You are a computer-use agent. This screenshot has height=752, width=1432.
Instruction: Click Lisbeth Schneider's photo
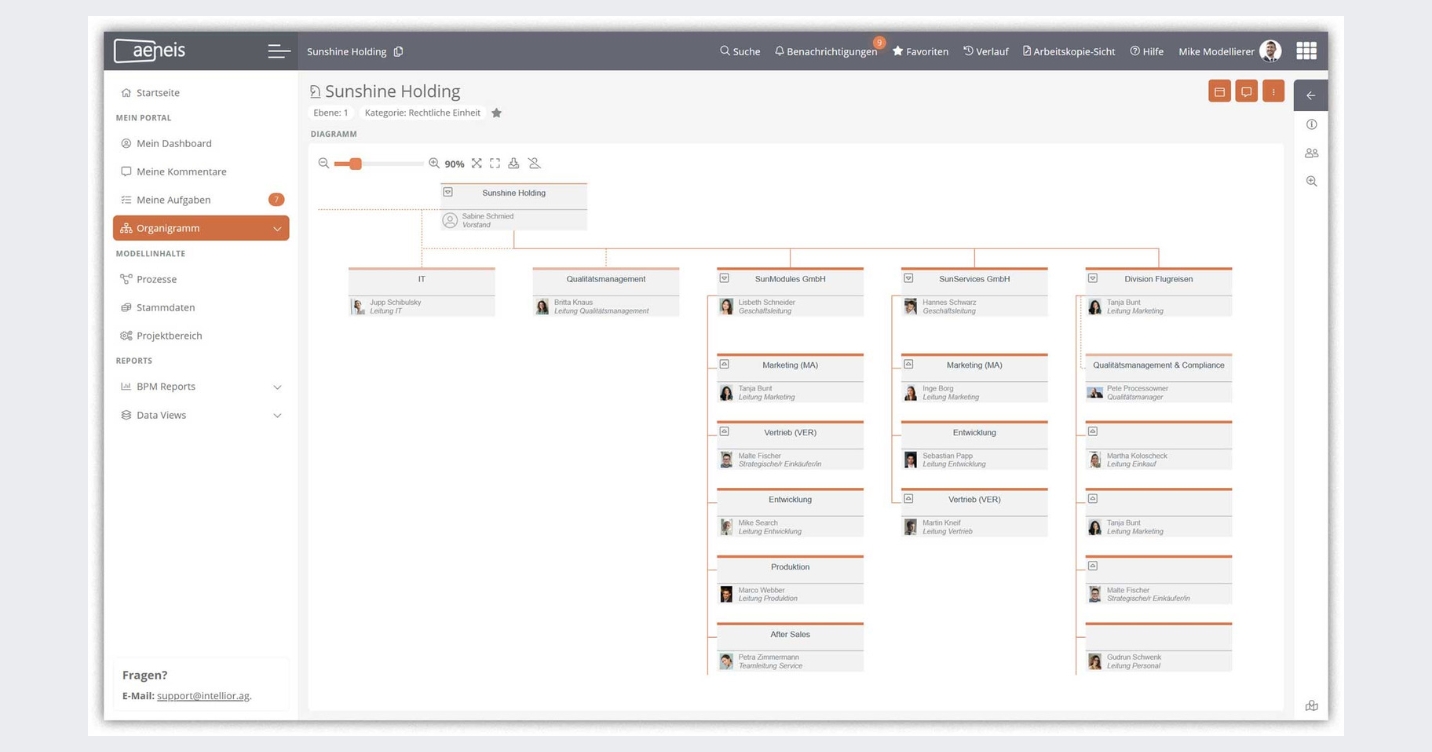pyautogui.click(x=726, y=307)
